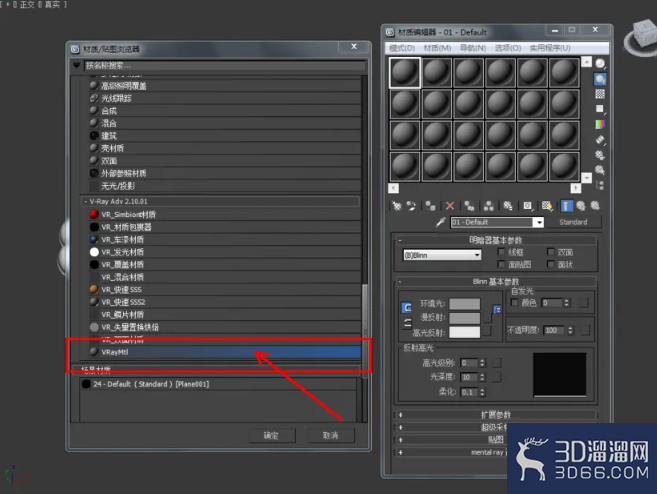Screen dimensions: 657x494
Task: Click Go Forward to Sibling icon
Action: click(x=595, y=206)
